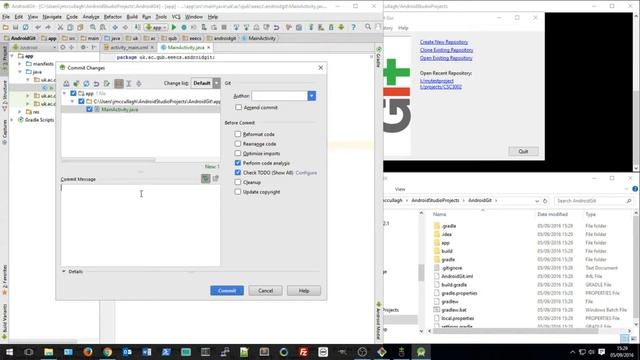640x360 pixels.
Task: Click the Commit button
Action: (x=227, y=291)
